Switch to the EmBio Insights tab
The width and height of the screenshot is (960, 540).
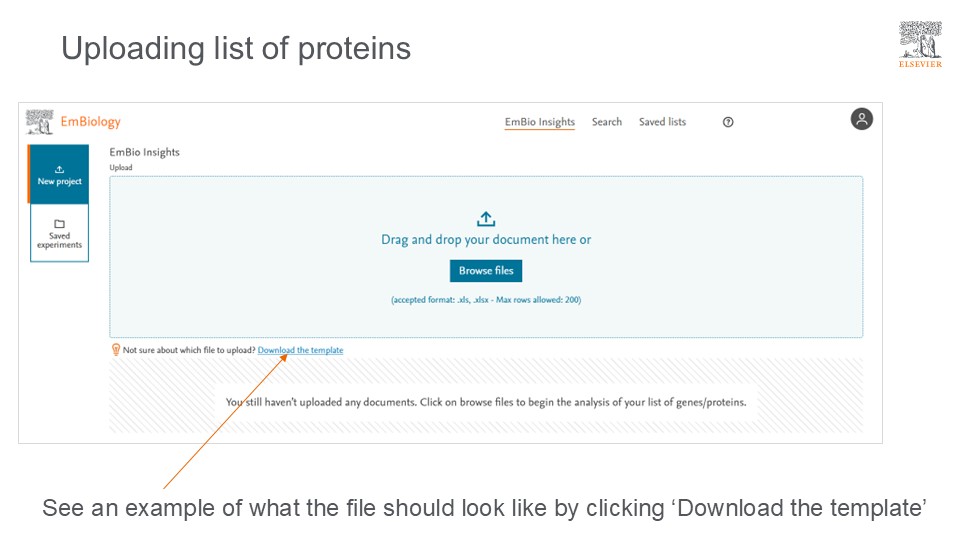tap(540, 122)
